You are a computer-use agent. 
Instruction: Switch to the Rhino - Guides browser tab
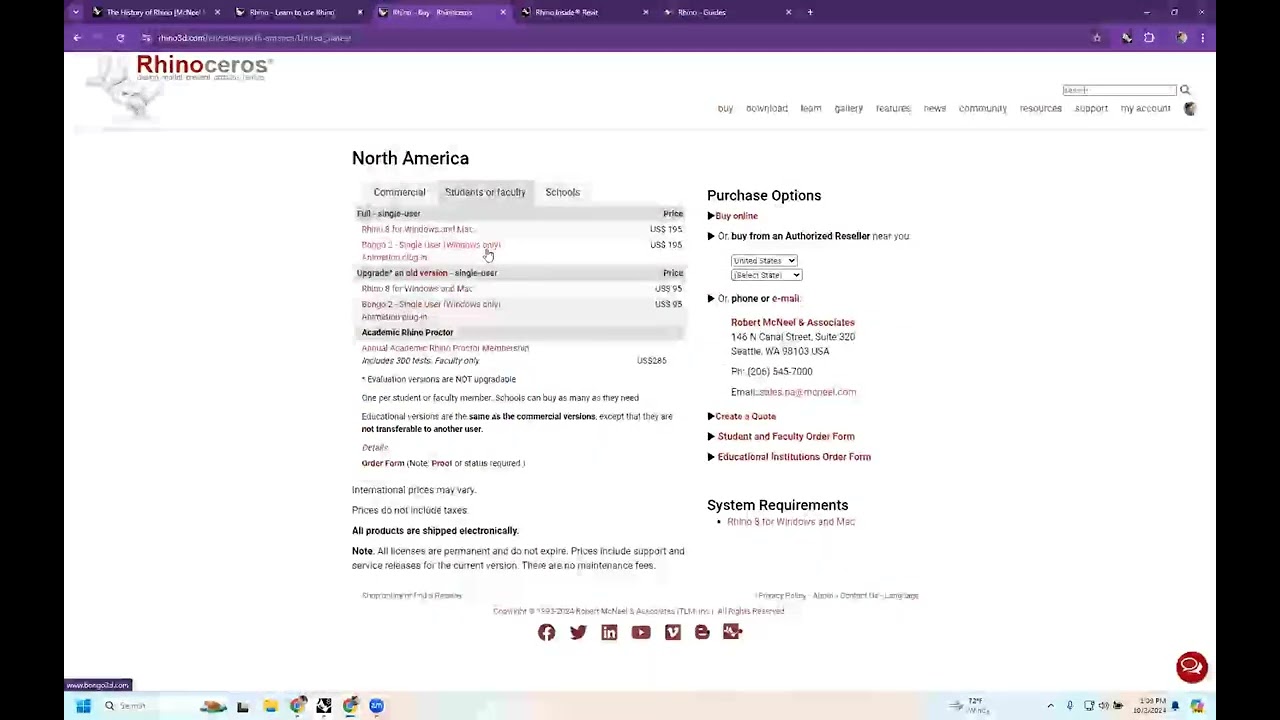point(726,12)
